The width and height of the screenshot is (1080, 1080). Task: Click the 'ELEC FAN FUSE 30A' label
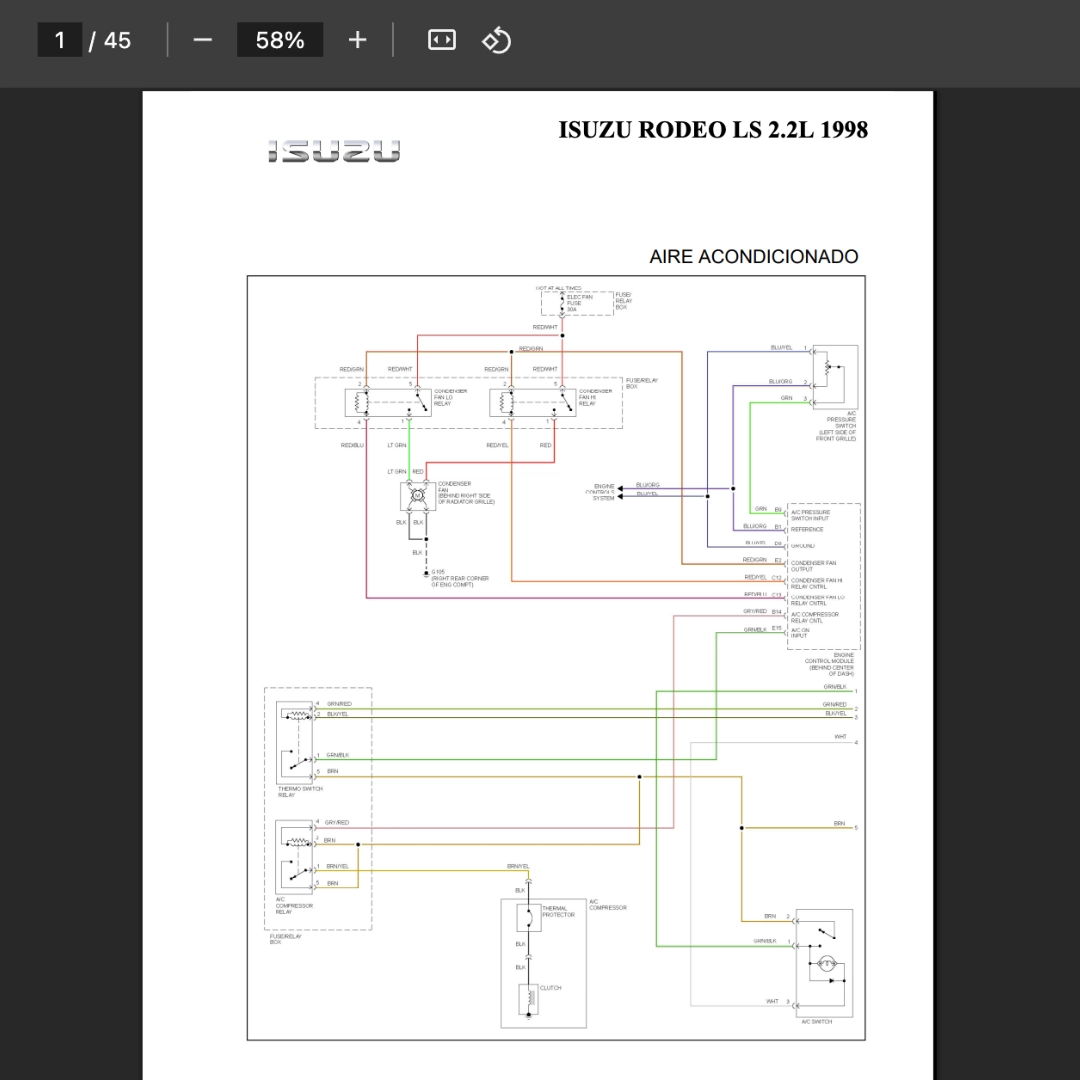click(579, 303)
